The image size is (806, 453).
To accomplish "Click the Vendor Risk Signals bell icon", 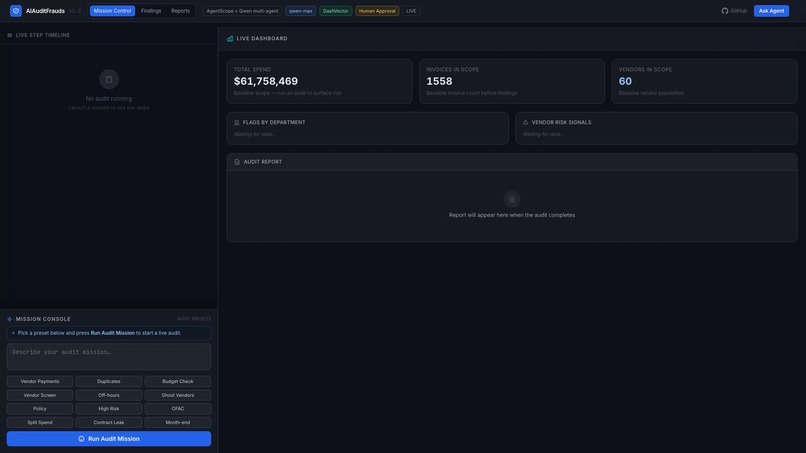I will [525, 122].
